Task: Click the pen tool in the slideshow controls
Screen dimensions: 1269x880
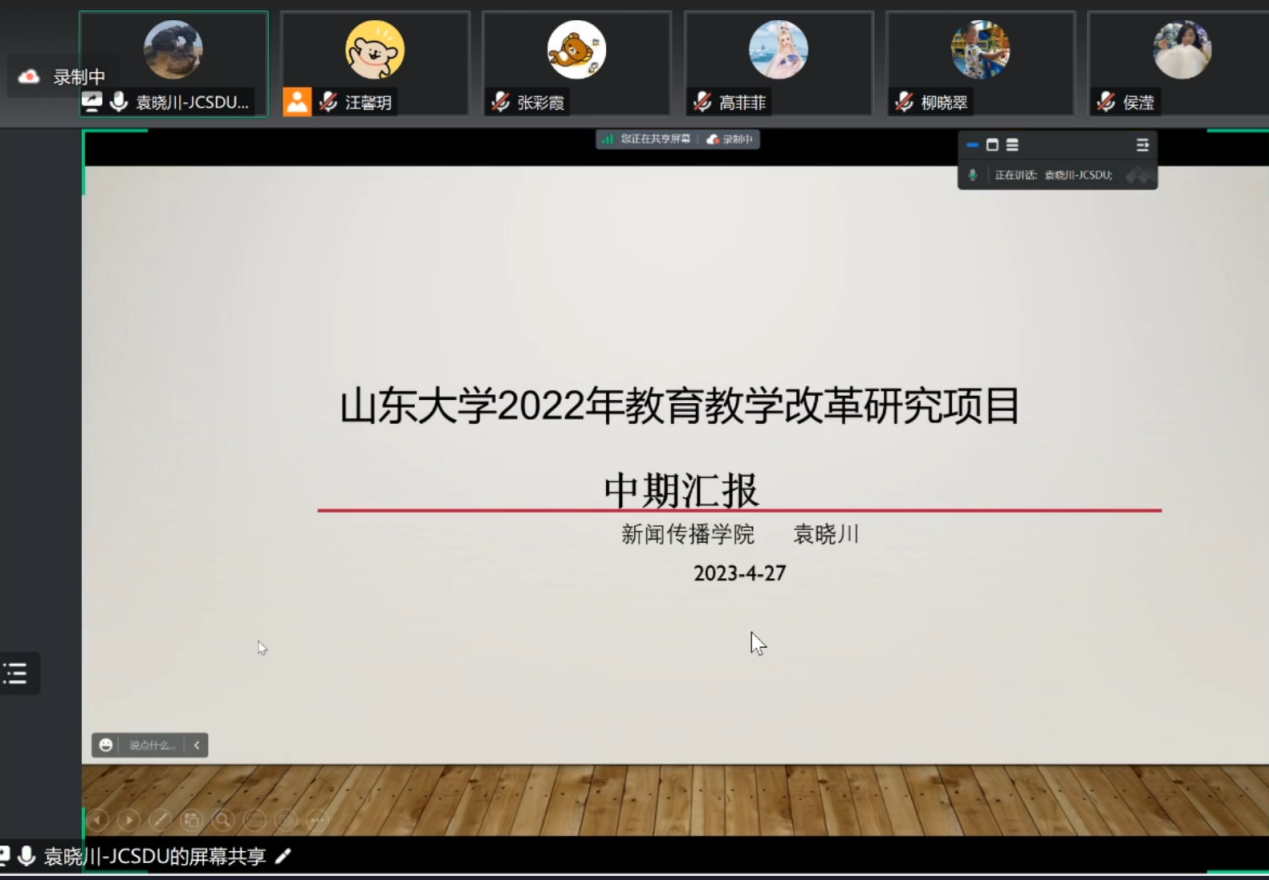Action: (x=160, y=820)
